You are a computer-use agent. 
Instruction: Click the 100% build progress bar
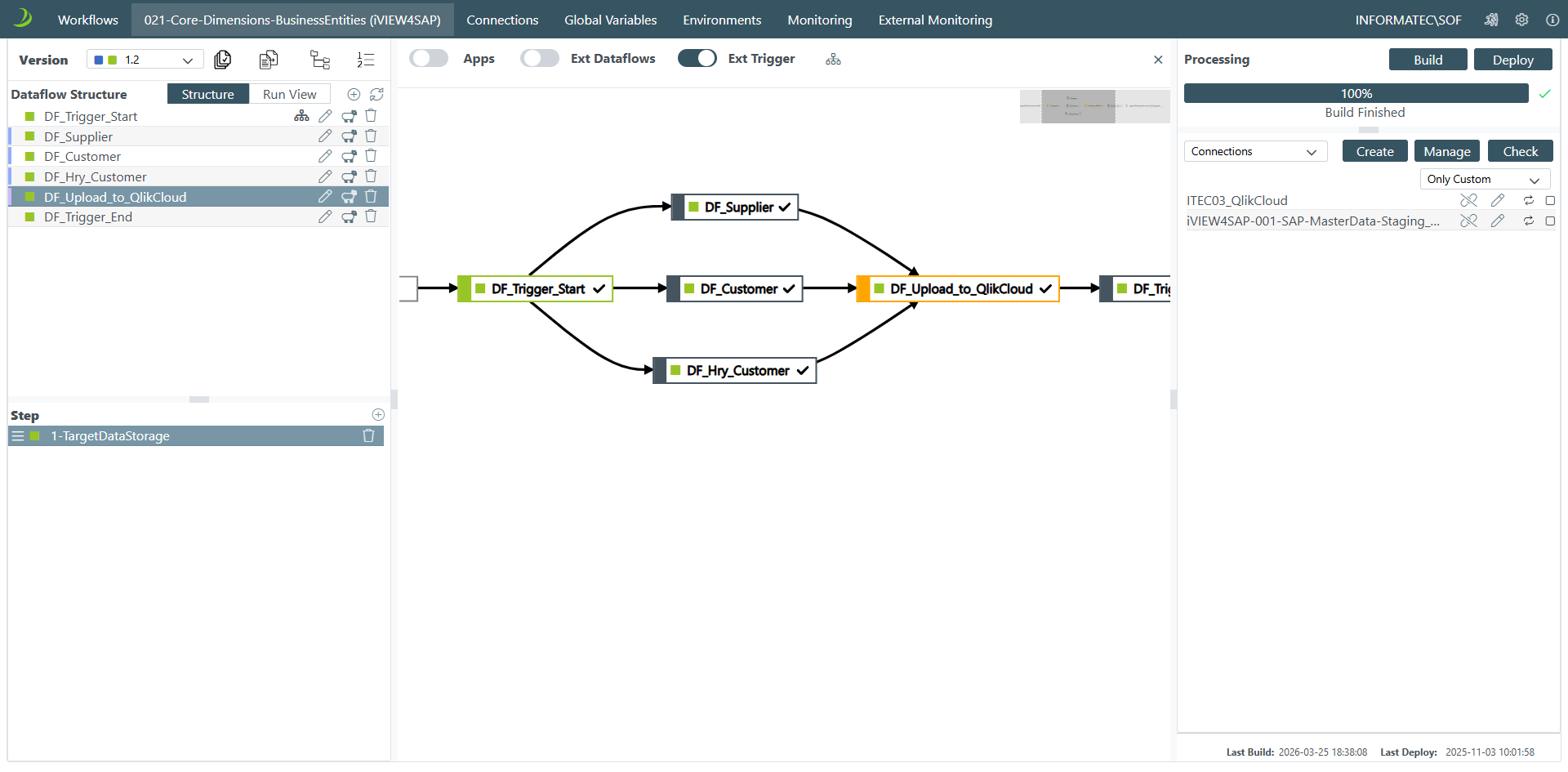click(x=1356, y=94)
